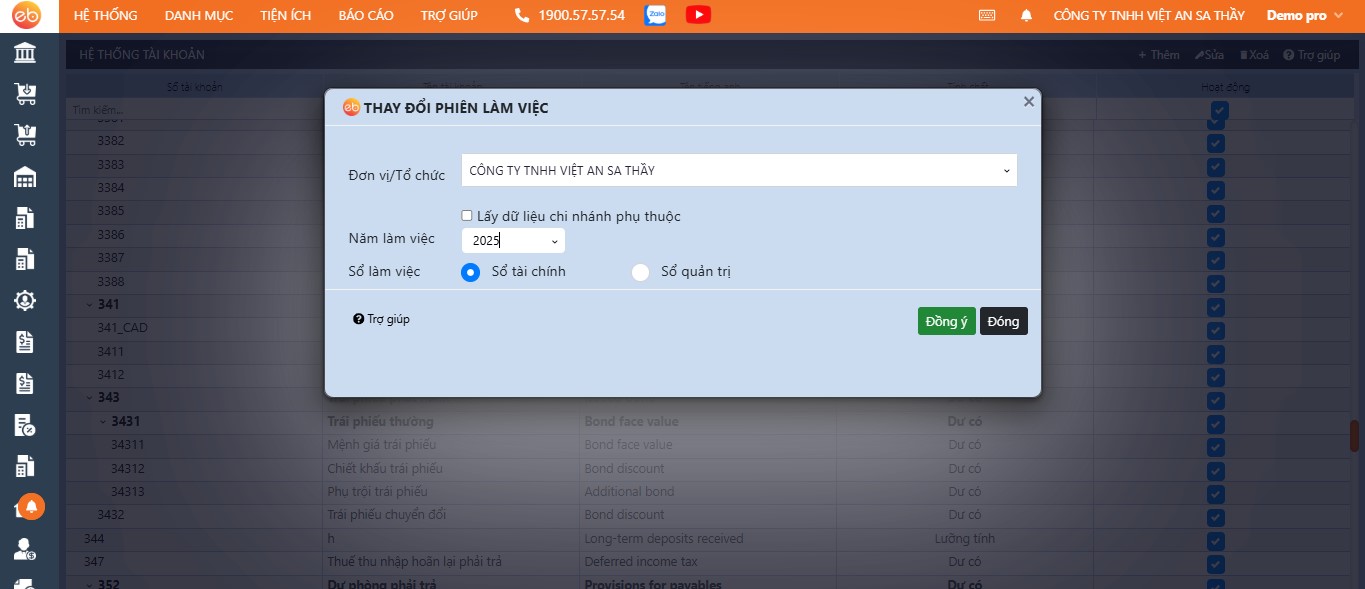1365x589 pixels.
Task: Open the bank icon in left sidebar
Action: pos(25,53)
